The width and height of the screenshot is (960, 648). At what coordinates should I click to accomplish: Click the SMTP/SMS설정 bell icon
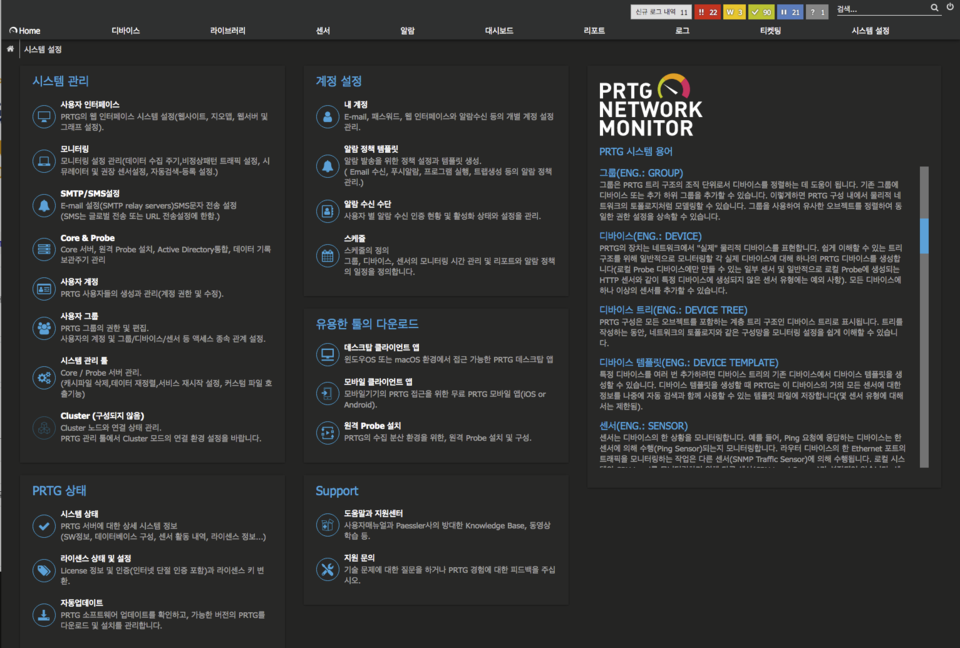(x=44, y=205)
